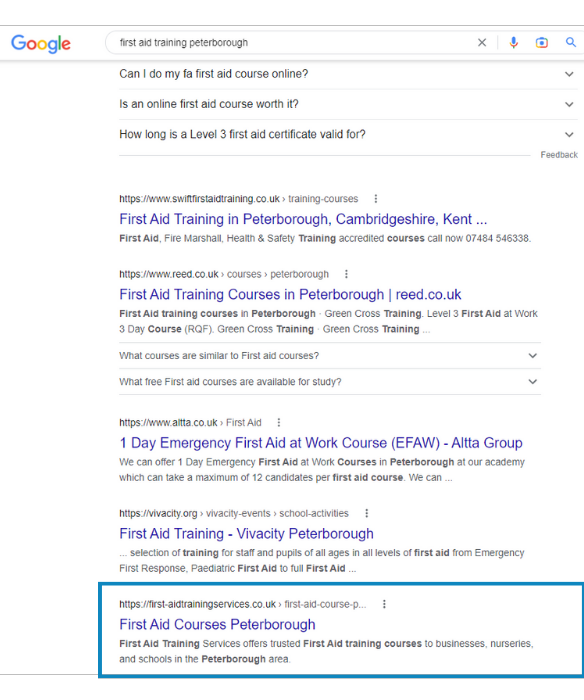Open options menu for swiftfirstaidtraining result
The width and height of the screenshot is (584, 700).
click(x=376, y=199)
